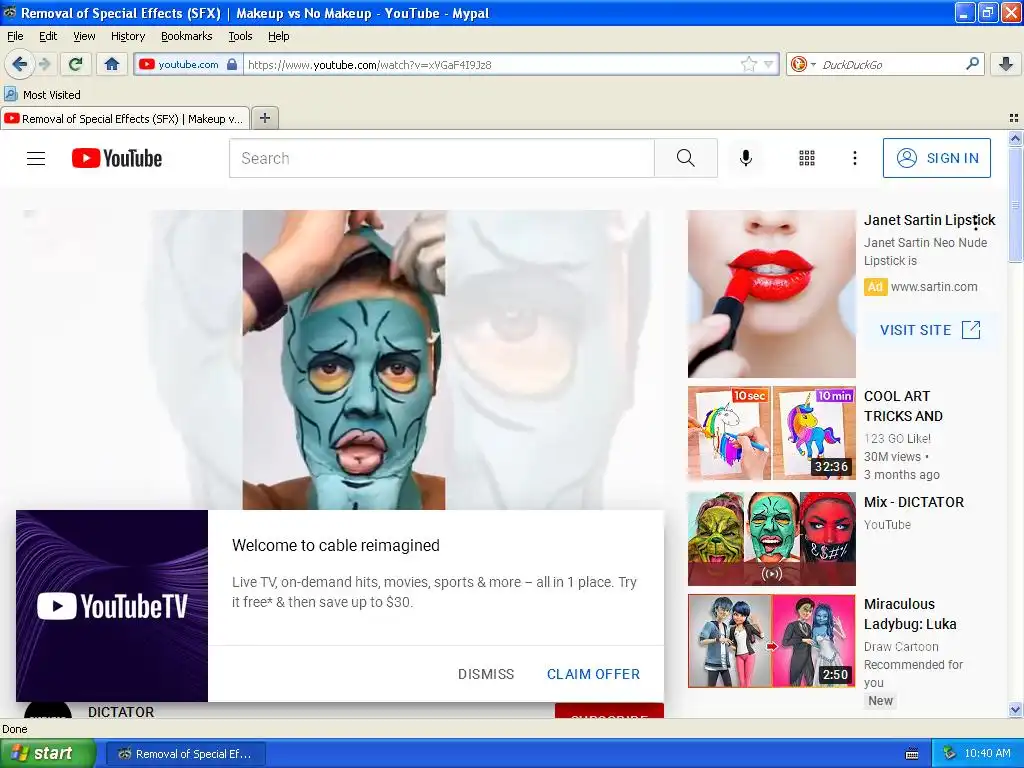The image size is (1024, 768).
Task: Click the SIGN IN button
Action: click(x=936, y=158)
